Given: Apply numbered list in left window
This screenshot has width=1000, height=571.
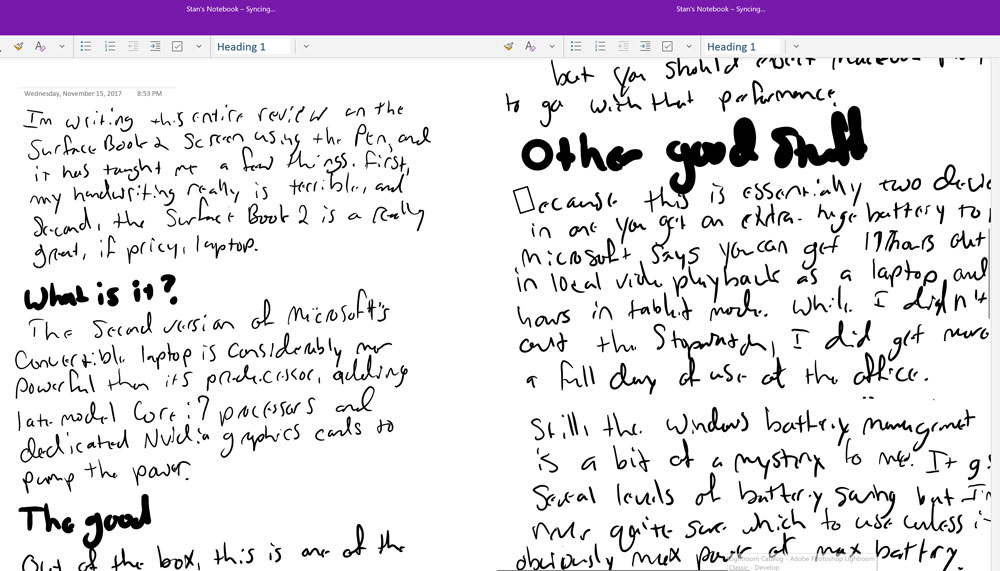Looking at the screenshot, I should coord(110,46).
